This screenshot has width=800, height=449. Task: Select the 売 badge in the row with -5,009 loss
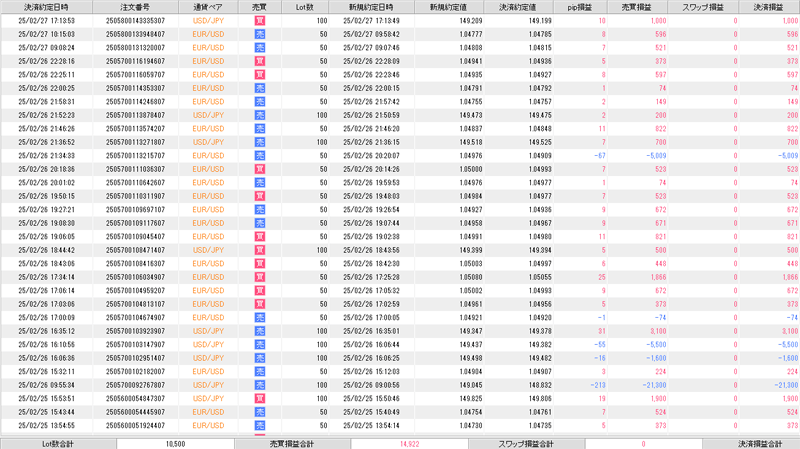pyautogui.click(x=260, y=156)
